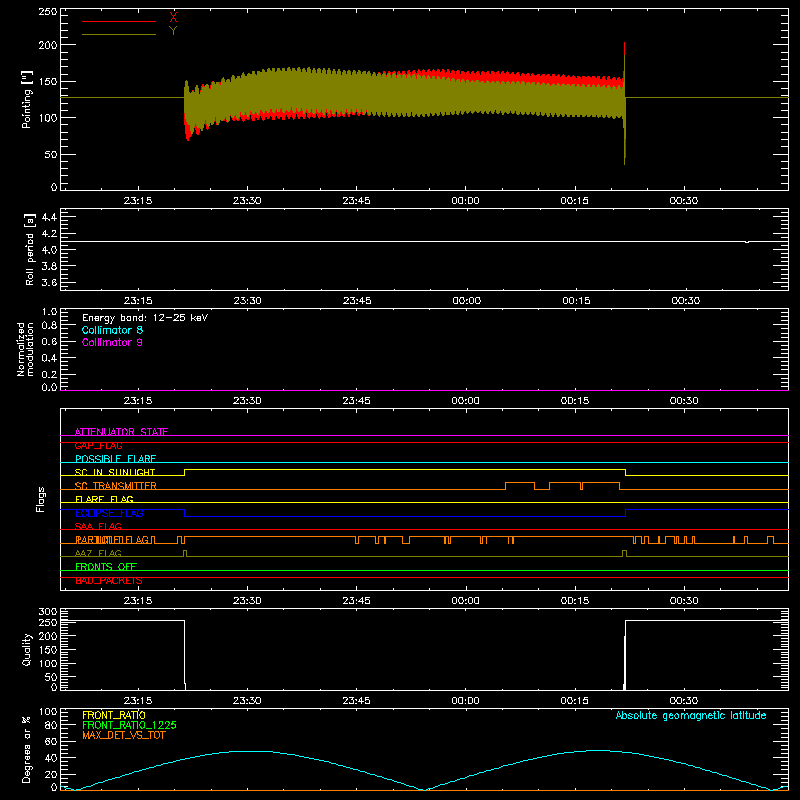Click the 'Collimator 9' legend entry
Screen dimensions: 800x800
[112, 342]
